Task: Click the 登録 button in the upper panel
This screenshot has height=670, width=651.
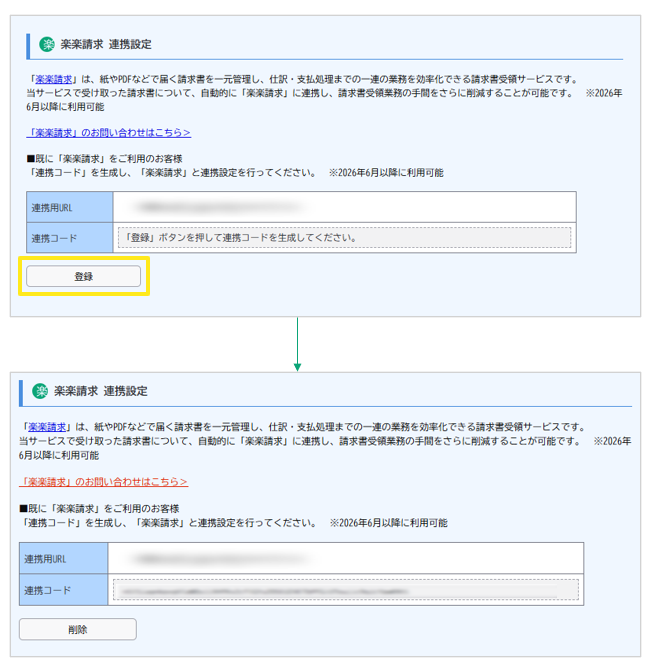Action: pos(83,276)
